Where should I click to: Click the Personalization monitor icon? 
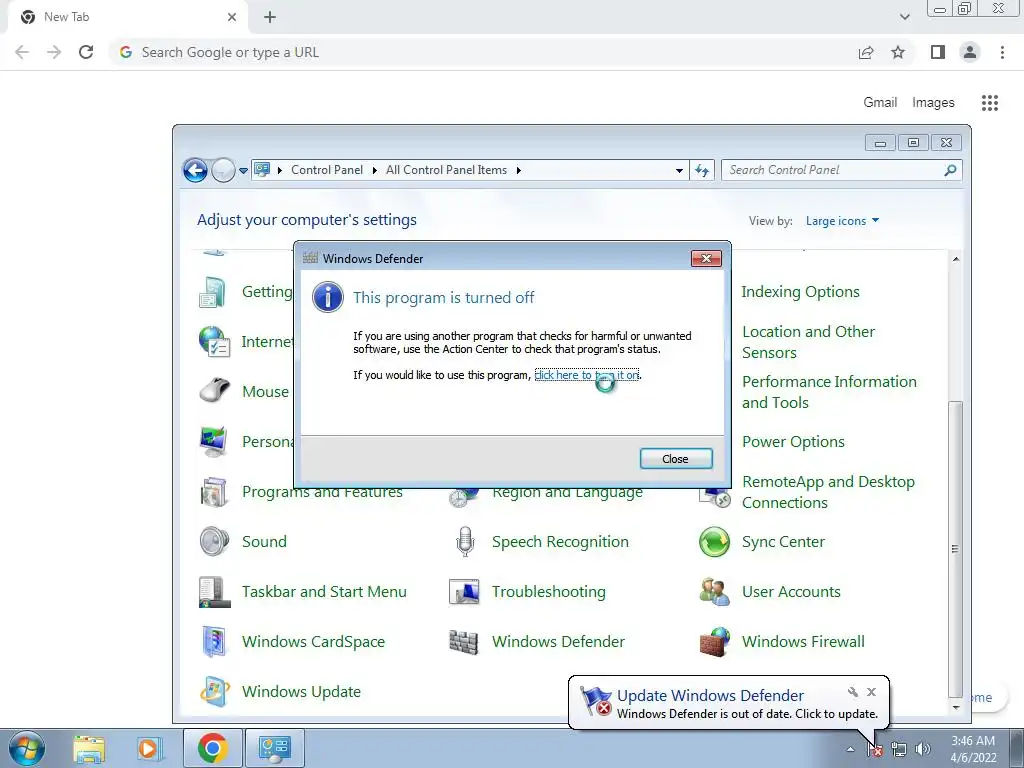point(214,441)
